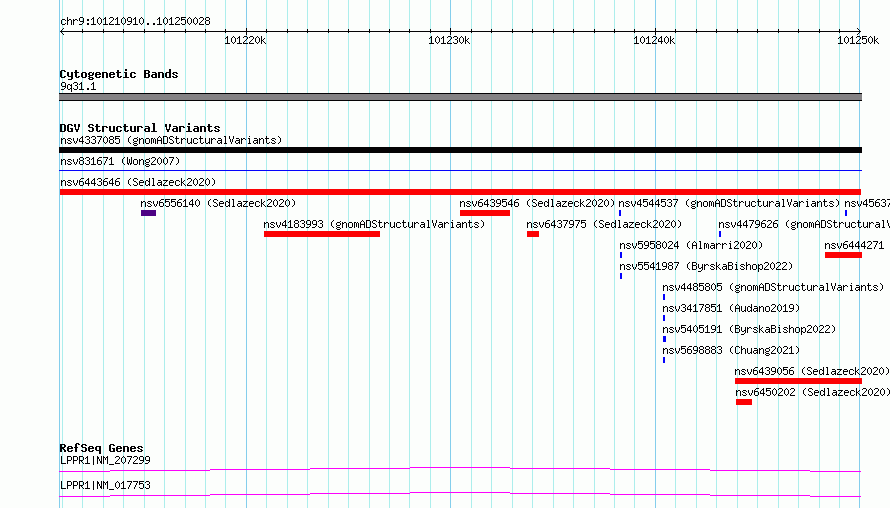
Task: Click the red nsv6439546 variant bar
Action: coord(485,213)
